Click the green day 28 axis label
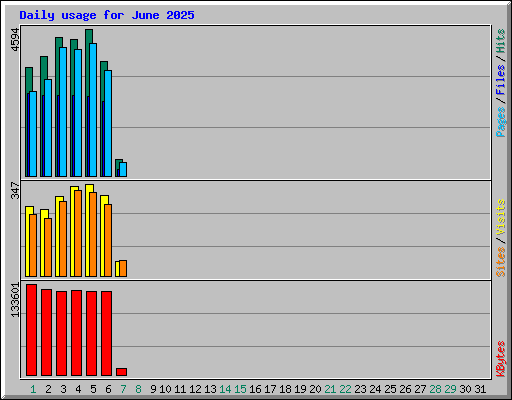This screenshot has height=400, width=512. click(x=435, y=389)
